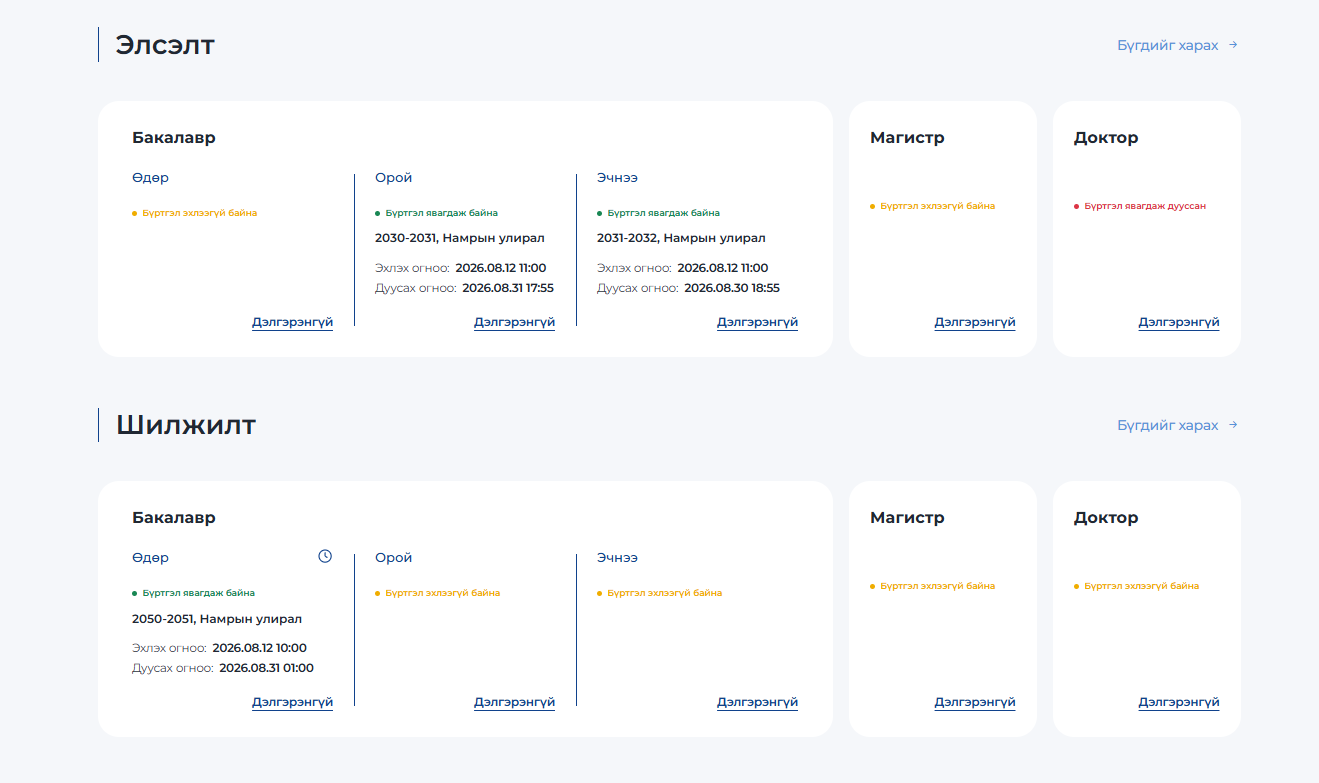This screenshot has height=783, width=1319.
Task: Click start date 2026.08.12 10:00
Action: click(x=260, y=648)
